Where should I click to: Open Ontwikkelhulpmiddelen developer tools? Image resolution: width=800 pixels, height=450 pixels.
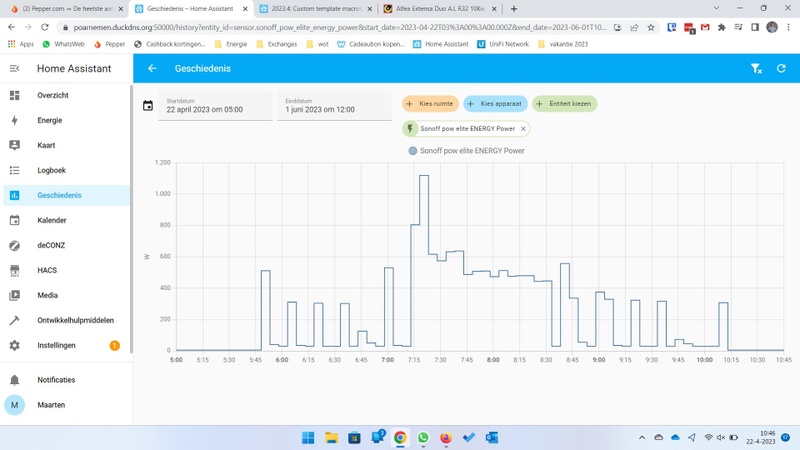coord(66,320)
